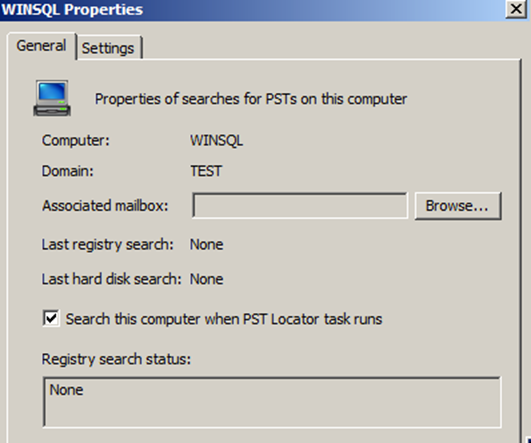Select the General tab
This screenshot has width=531, height=443.
coord(41,46)
